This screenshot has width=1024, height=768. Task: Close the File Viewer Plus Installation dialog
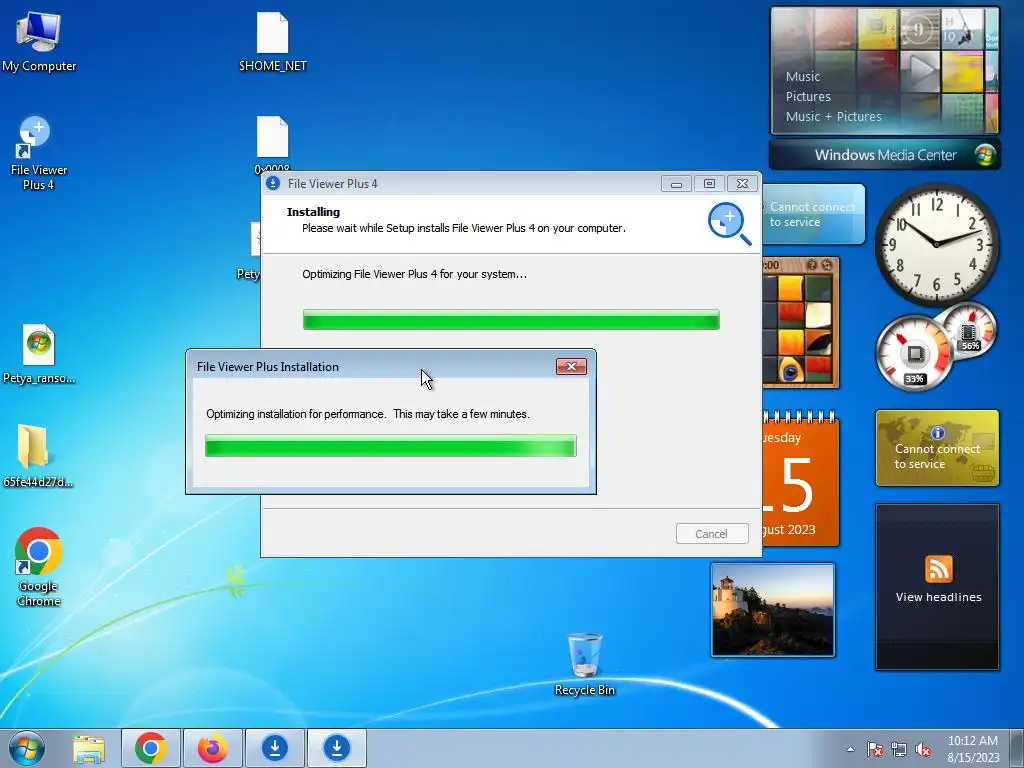(571, 366)
